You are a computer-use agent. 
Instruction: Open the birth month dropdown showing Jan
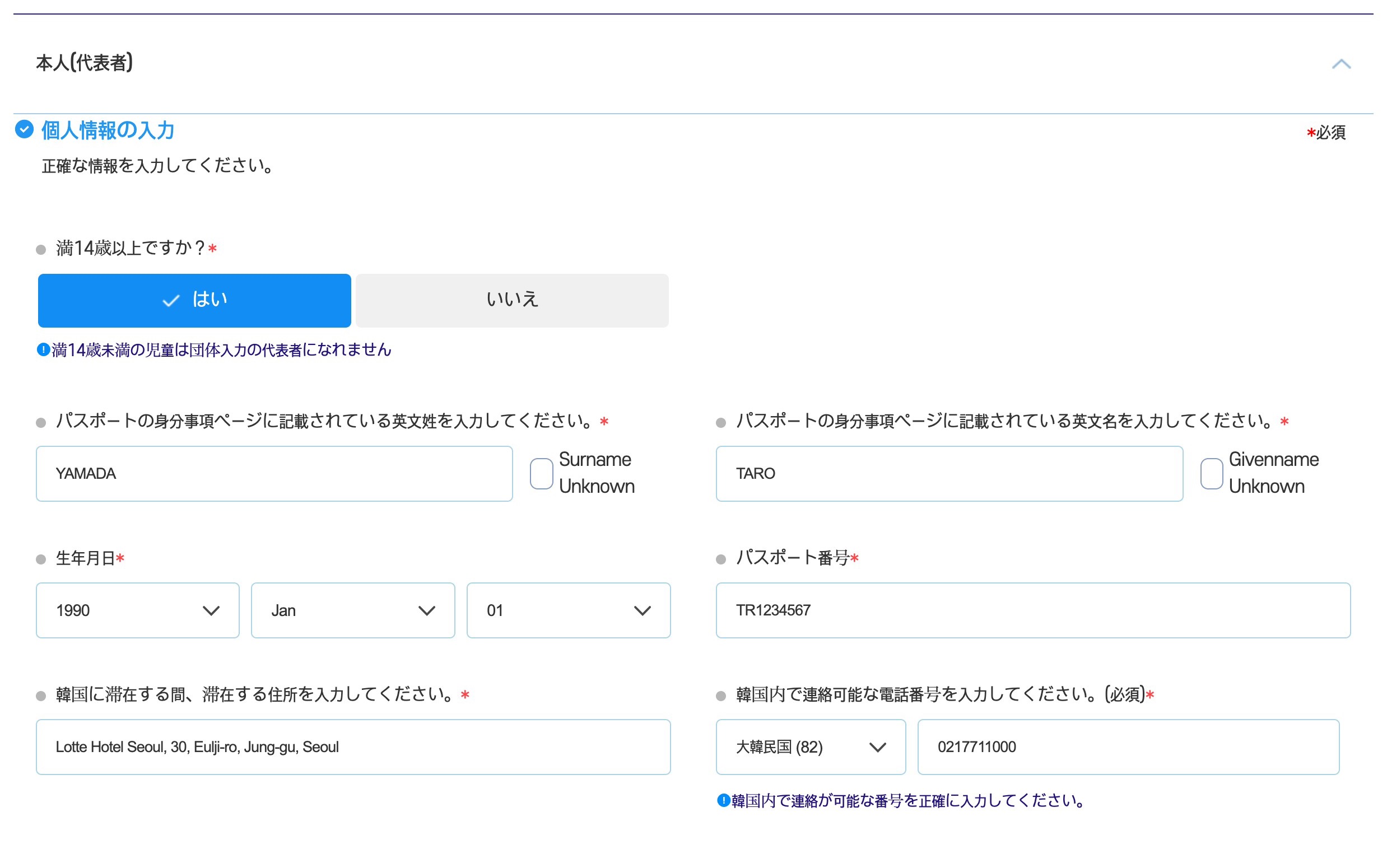tap(352, 610)
